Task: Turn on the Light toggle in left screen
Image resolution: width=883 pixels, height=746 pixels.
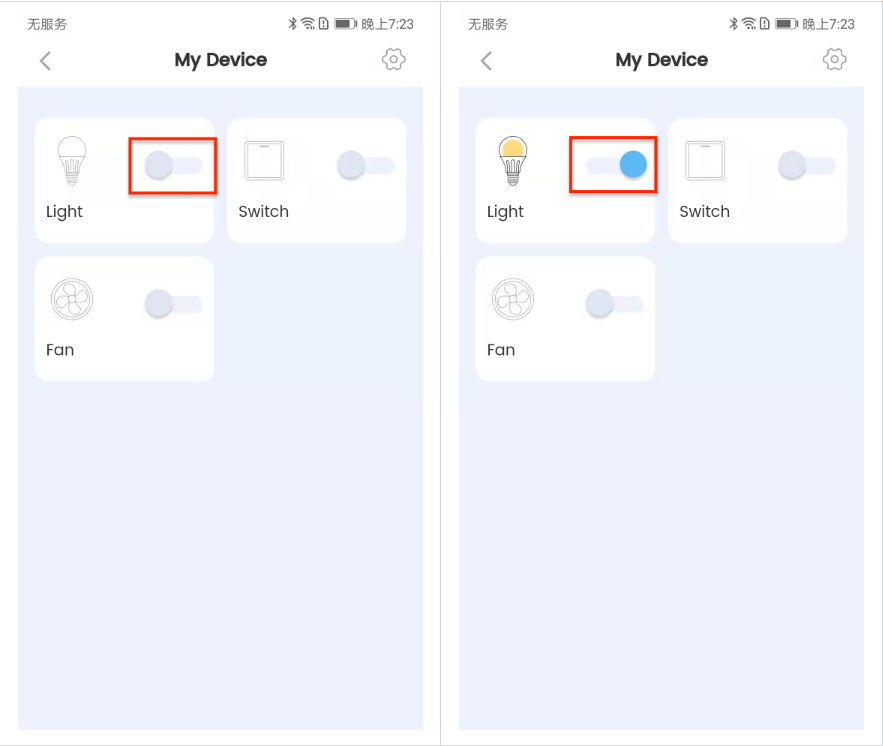Action: pyautogui.click(x=173, y=166)
